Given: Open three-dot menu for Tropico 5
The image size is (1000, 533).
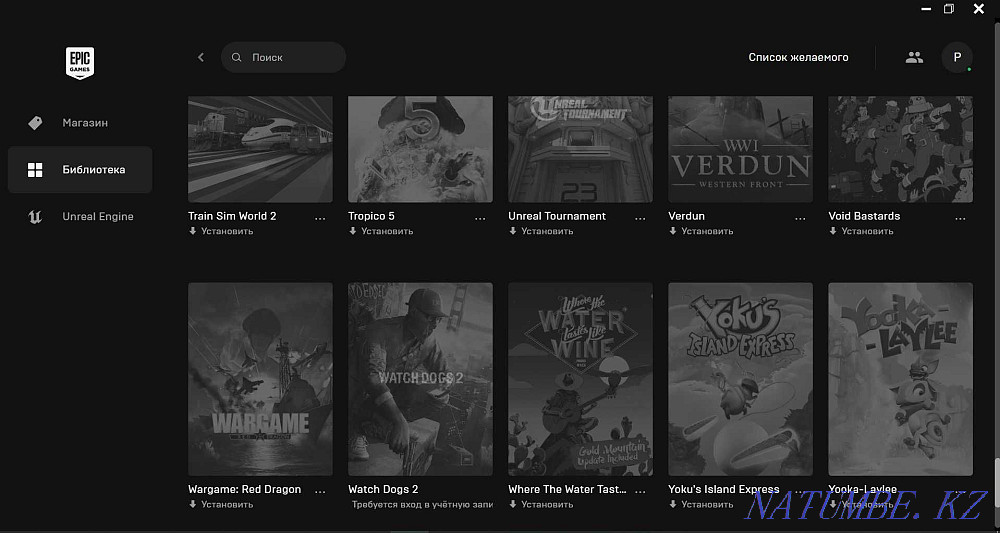Looking at the screenshot, I should (480, 217).
